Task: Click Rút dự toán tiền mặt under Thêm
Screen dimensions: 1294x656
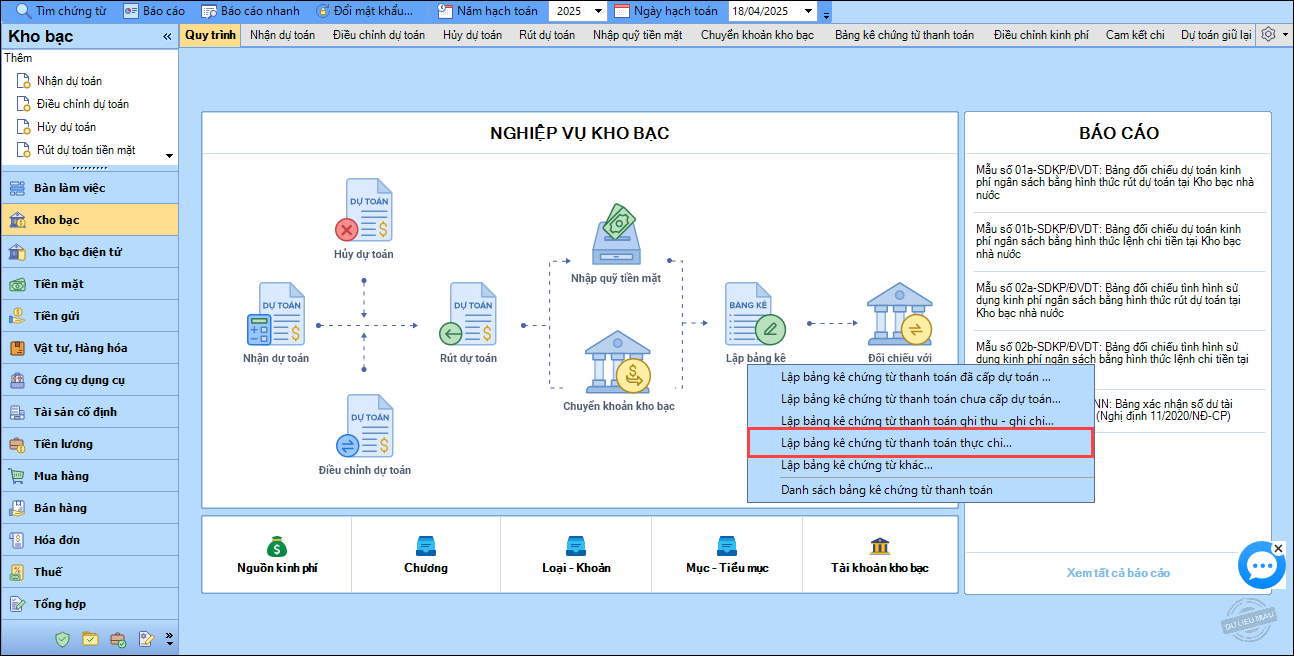Action: [75, 150]
